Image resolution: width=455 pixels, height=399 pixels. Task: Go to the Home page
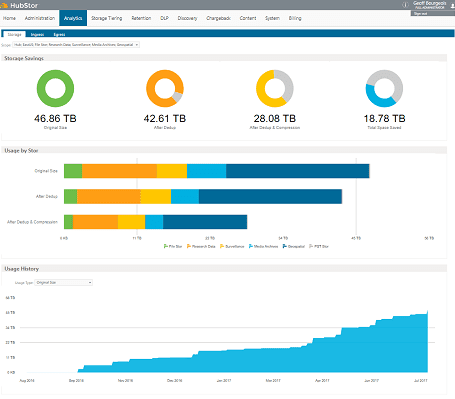(x=9, y=18)
